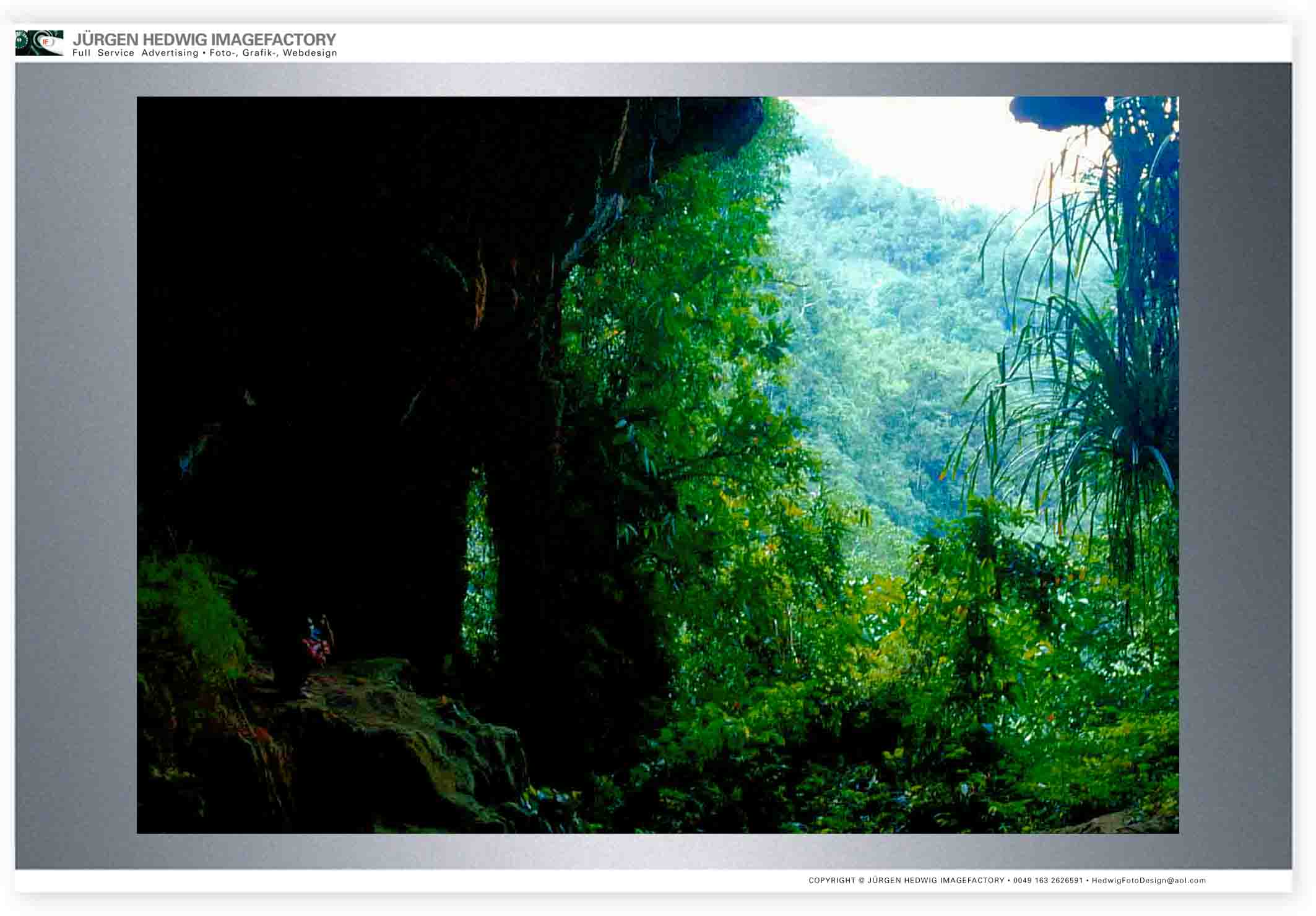Click the phone number 0049 163 2626591
The height and width of the screenshot is (916, 1316).
[x=1048, y=880]
